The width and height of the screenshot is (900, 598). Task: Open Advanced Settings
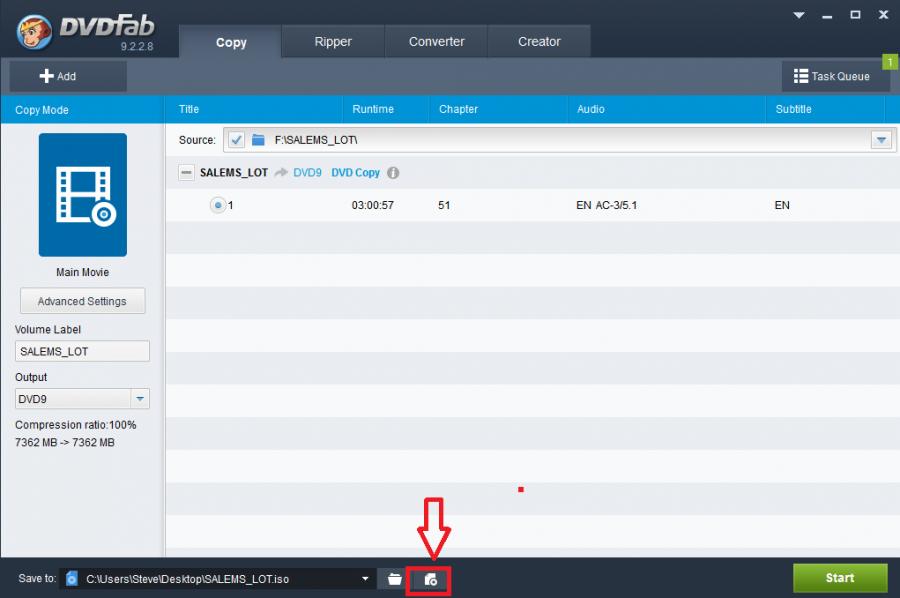click(83, 301)
